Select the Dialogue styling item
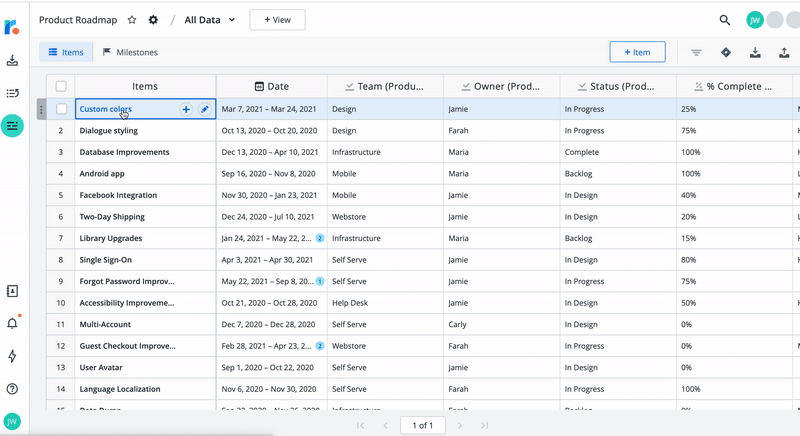This screenshot has height=436, width=800. (109, 131)
